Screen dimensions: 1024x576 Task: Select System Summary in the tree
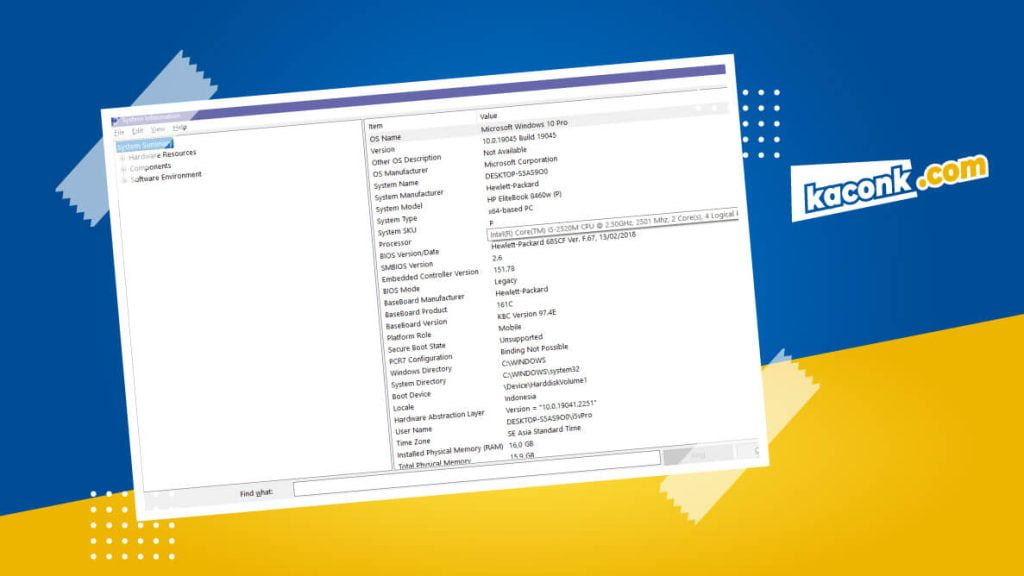tap(144, 145)
